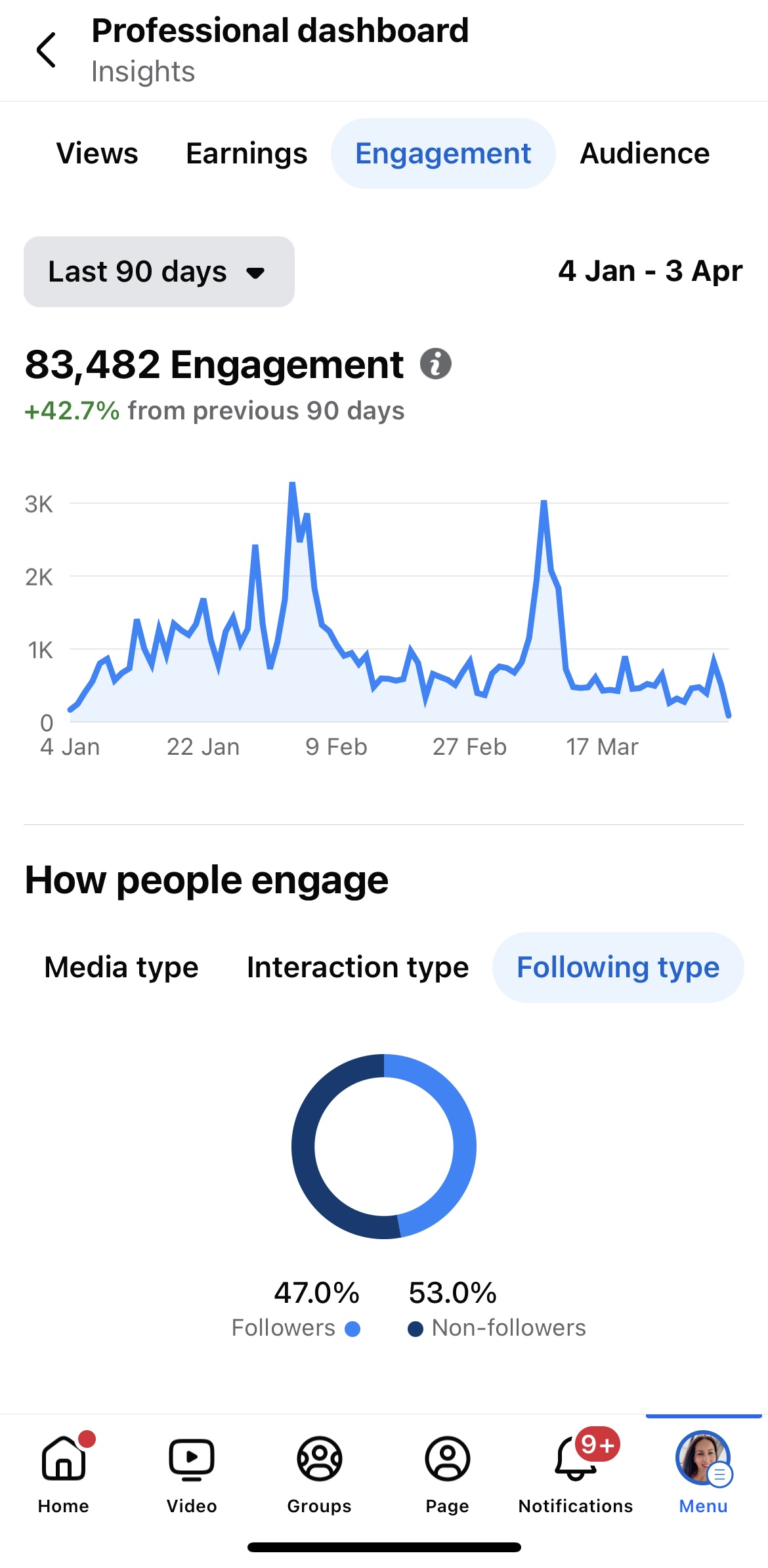Tap the Followers legend dot

(x=352, y=1329)
